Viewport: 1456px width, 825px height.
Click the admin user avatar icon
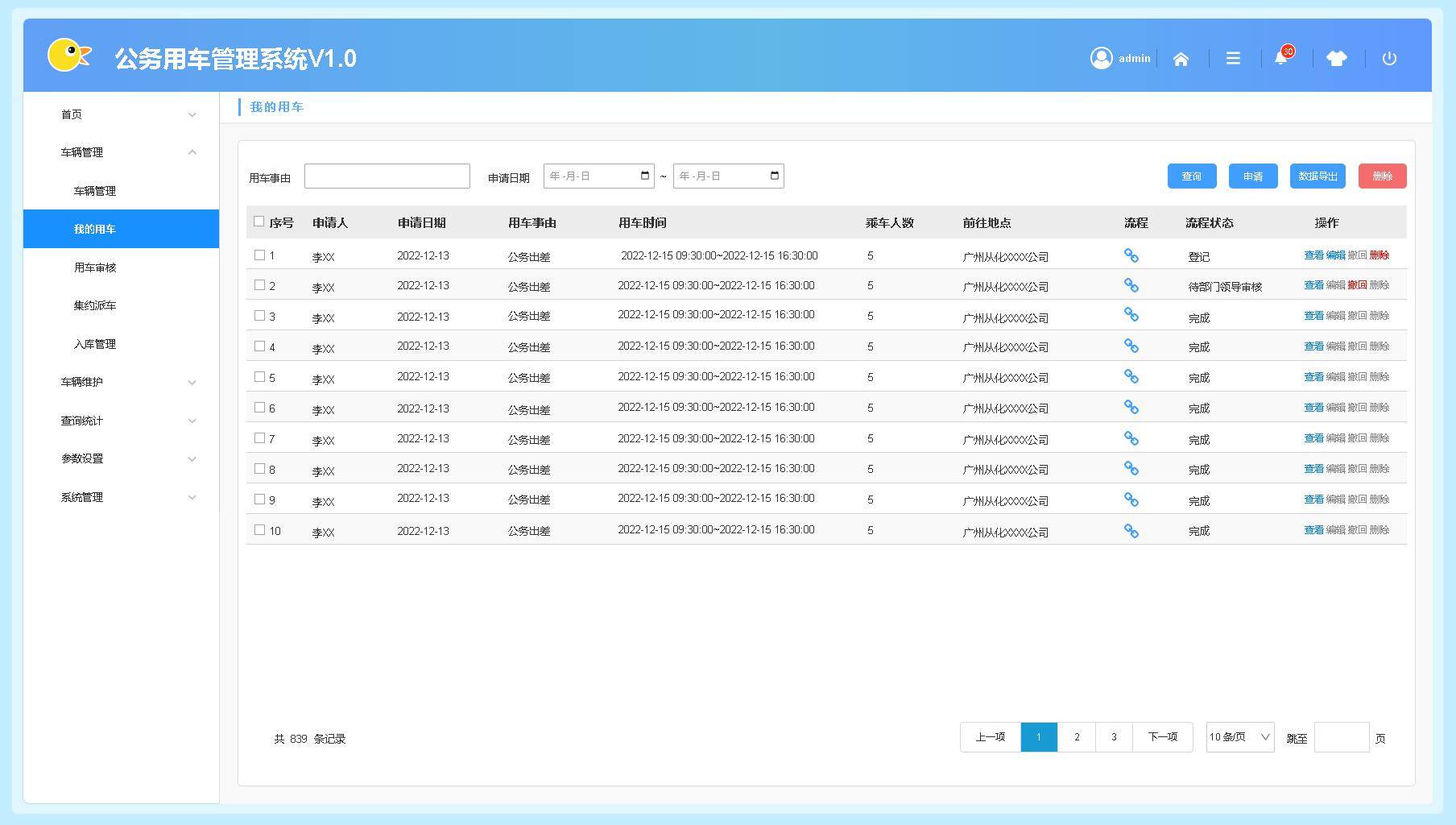coord(1101,58)
